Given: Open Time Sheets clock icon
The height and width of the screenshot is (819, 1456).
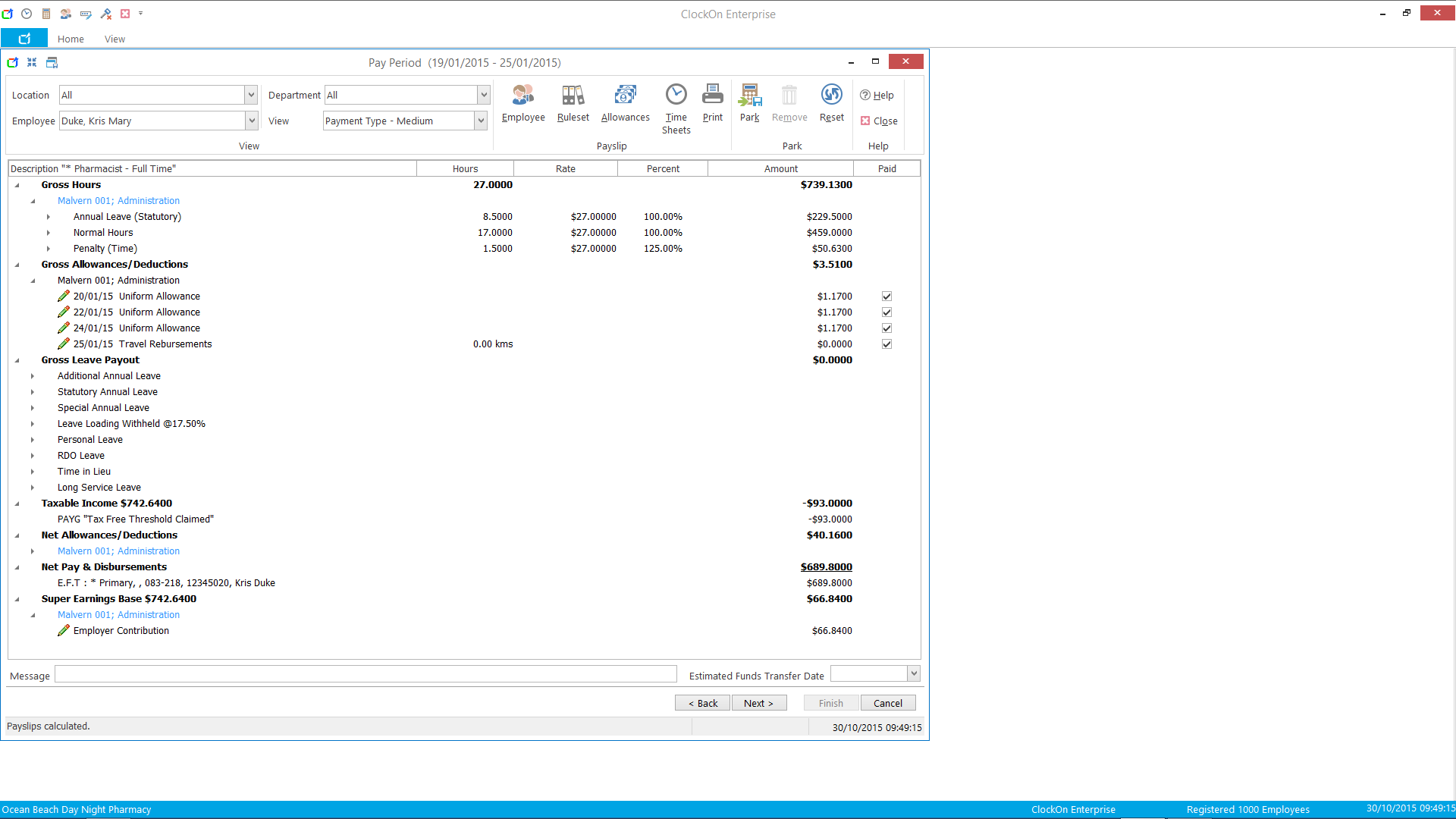Looking at the screenshot, I should (676, 96).
